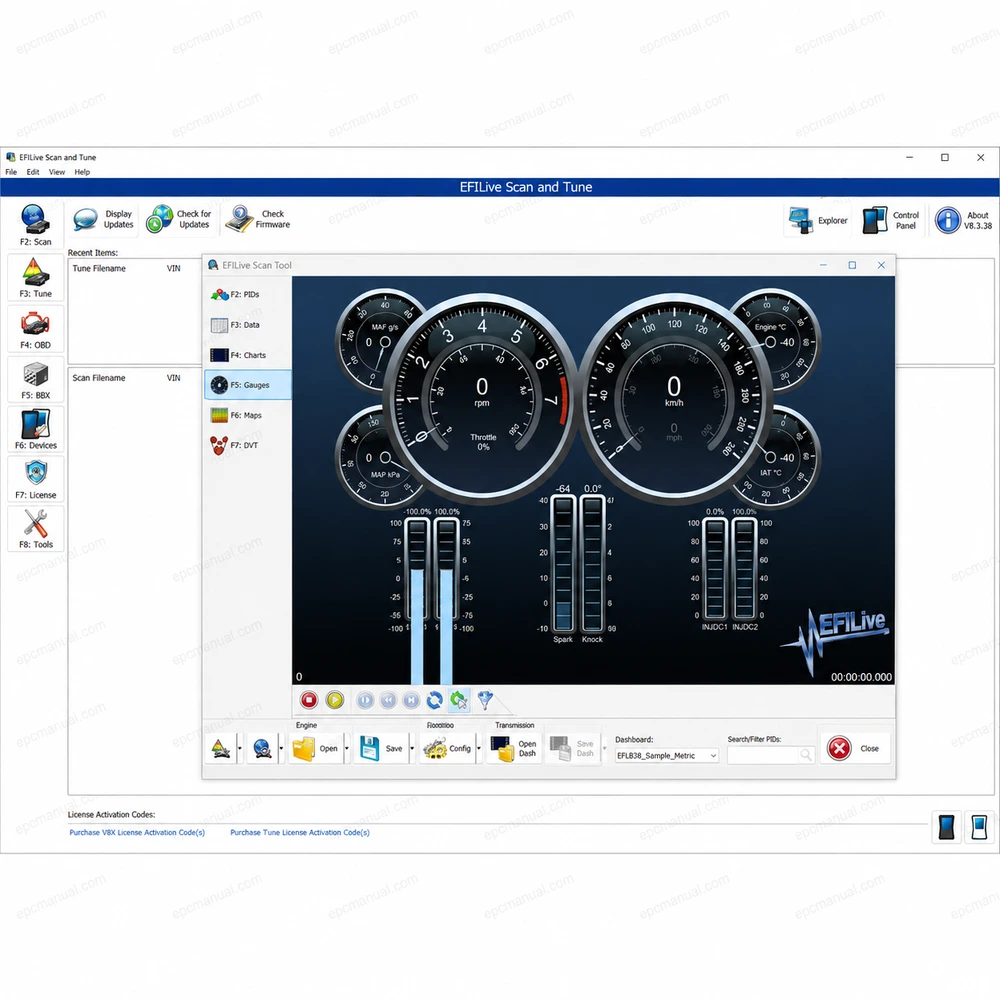Click the scan globe icon in Scan Tool footer
The image size is (1000, 1000).
tap(262, 749)
